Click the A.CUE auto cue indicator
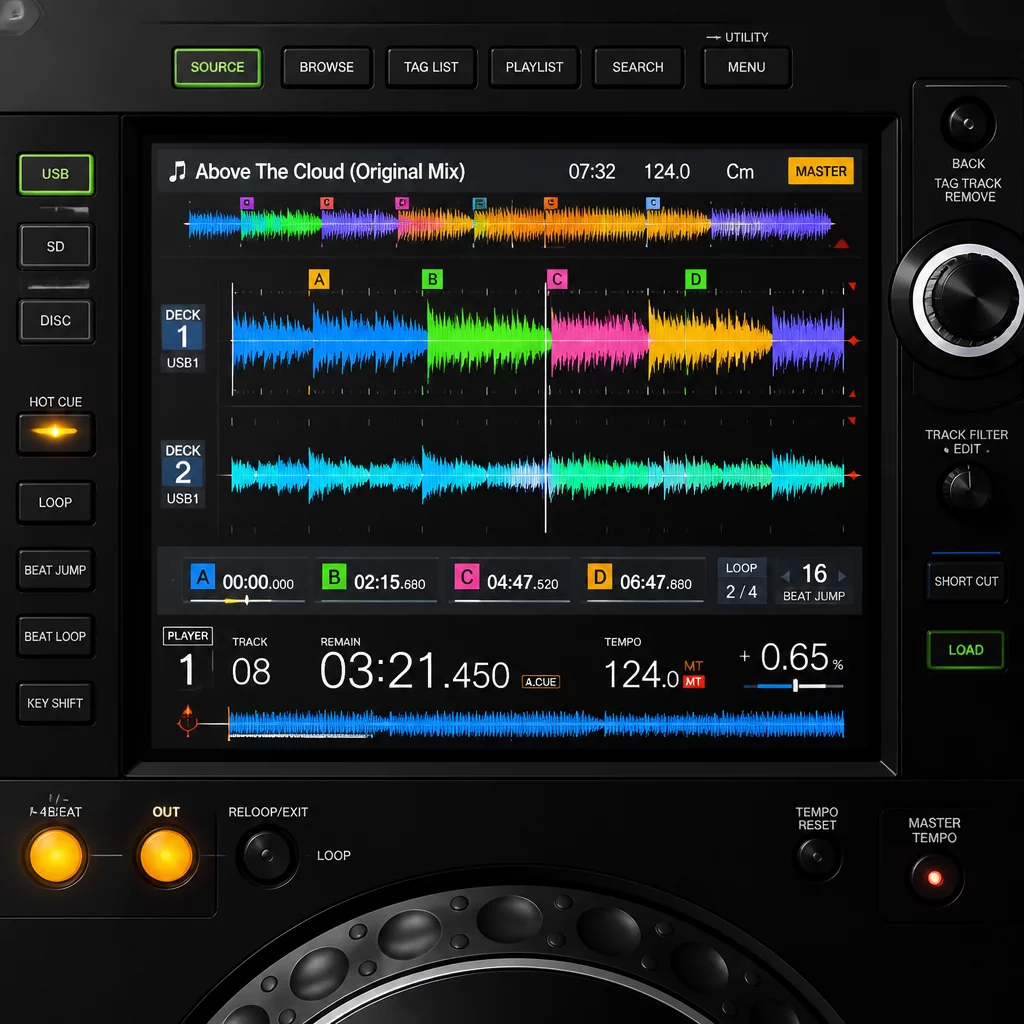1024x1024 pixels. point(541,682)
